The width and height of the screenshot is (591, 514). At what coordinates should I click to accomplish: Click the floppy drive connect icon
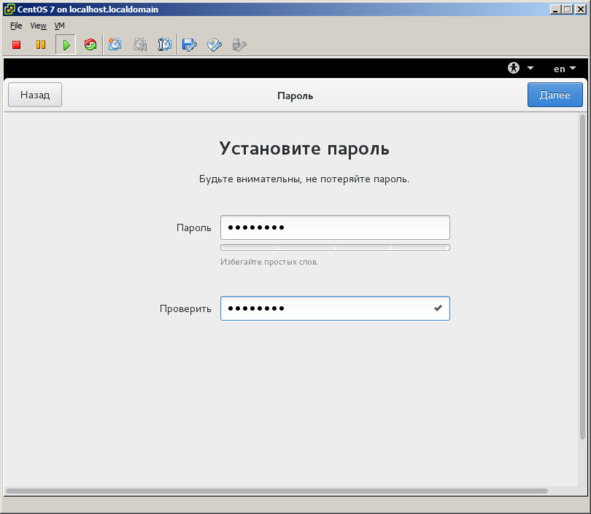pos(189,45)
